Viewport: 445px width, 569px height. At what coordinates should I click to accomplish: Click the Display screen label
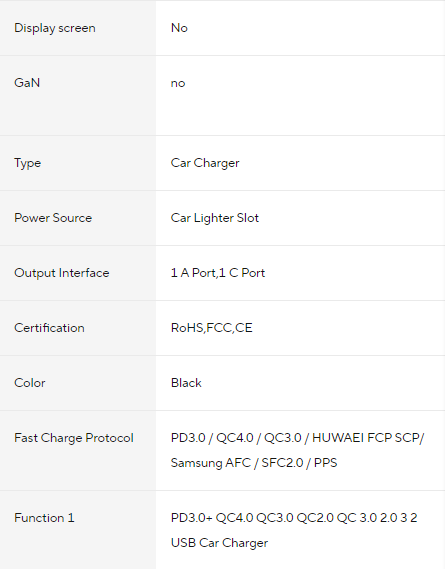pos(55,28)
